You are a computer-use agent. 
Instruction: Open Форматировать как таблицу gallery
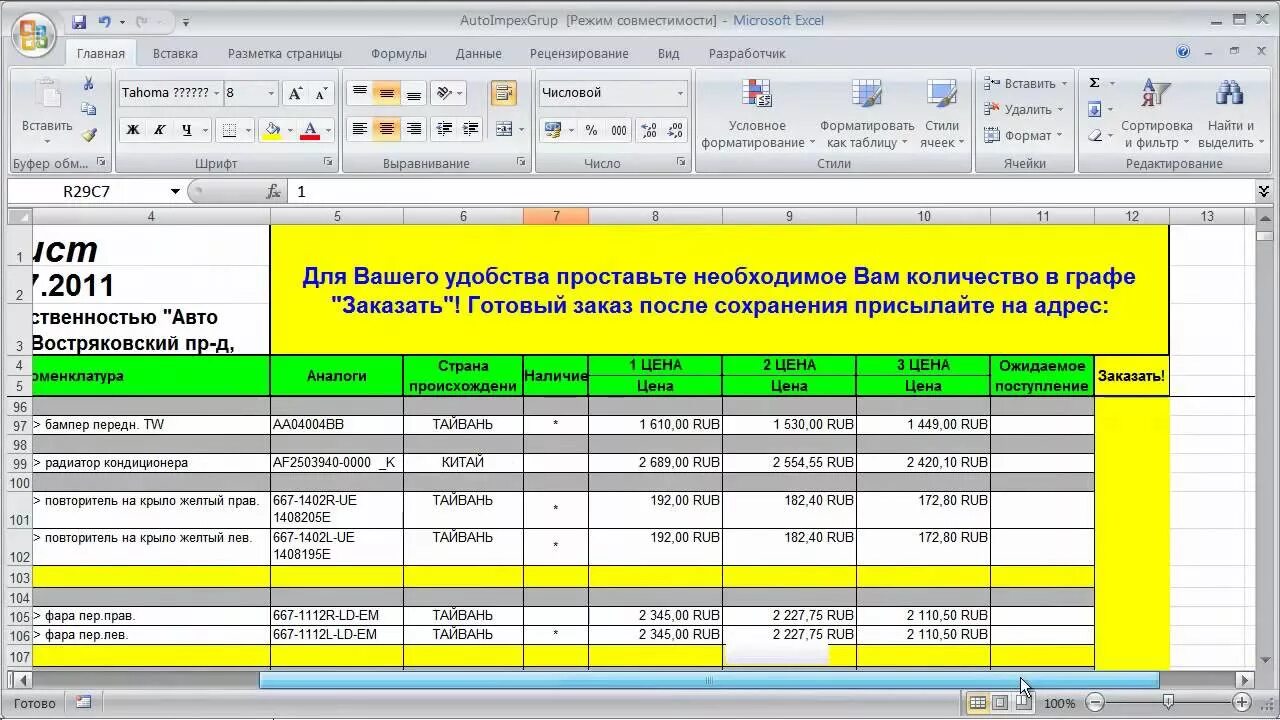(867, 113)
